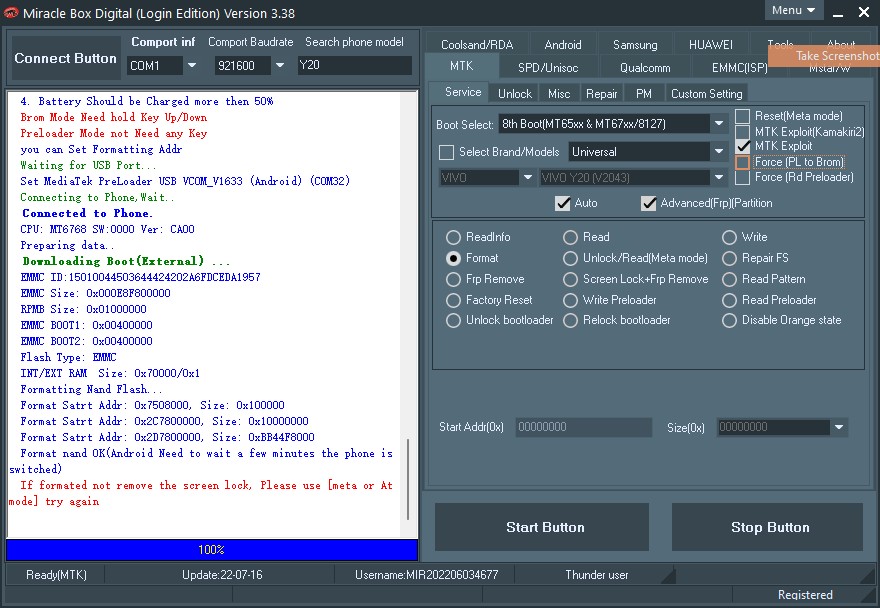Click the Stop Button
This screenshot has height=608, width=880.
[x=767, y=527]
